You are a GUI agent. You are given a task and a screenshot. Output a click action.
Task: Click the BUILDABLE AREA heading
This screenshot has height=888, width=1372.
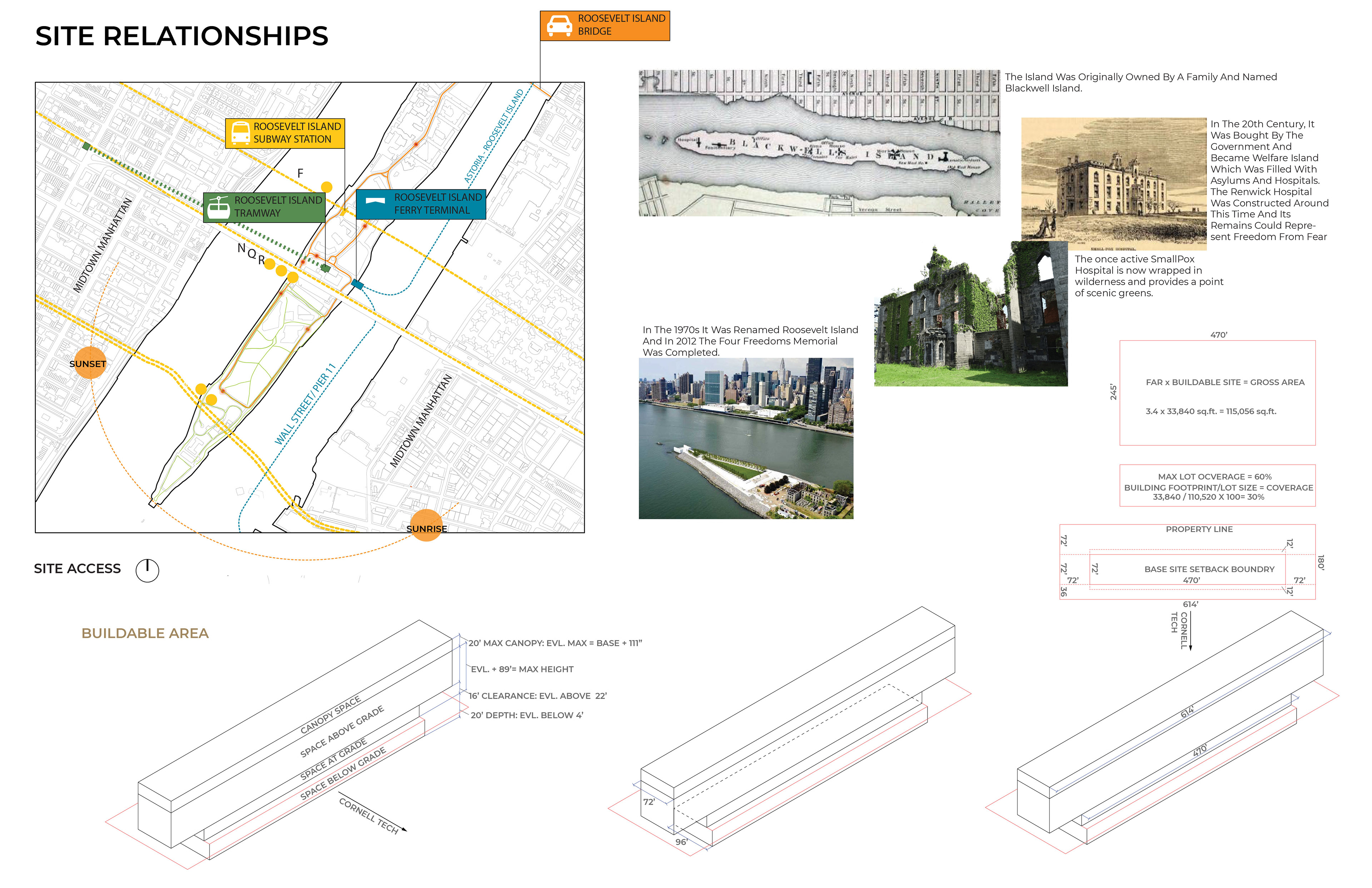coord(145,633)
